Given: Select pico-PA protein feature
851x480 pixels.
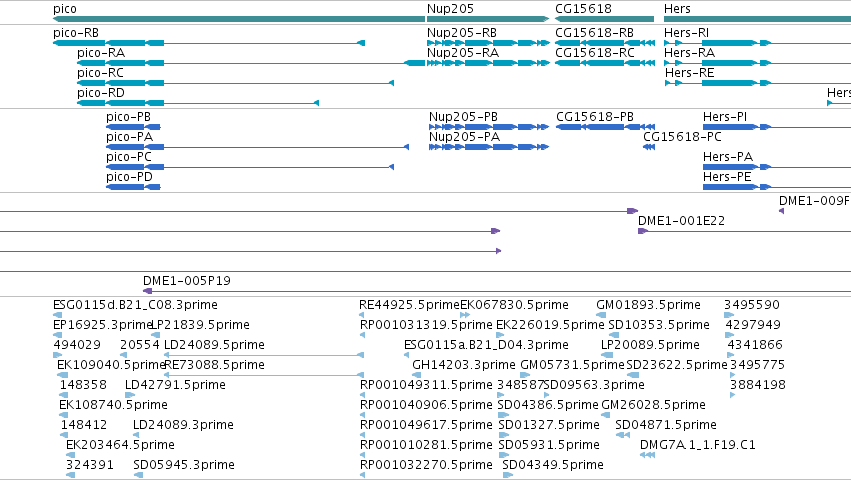Looking at the screenshot, I should click(257, 147).
